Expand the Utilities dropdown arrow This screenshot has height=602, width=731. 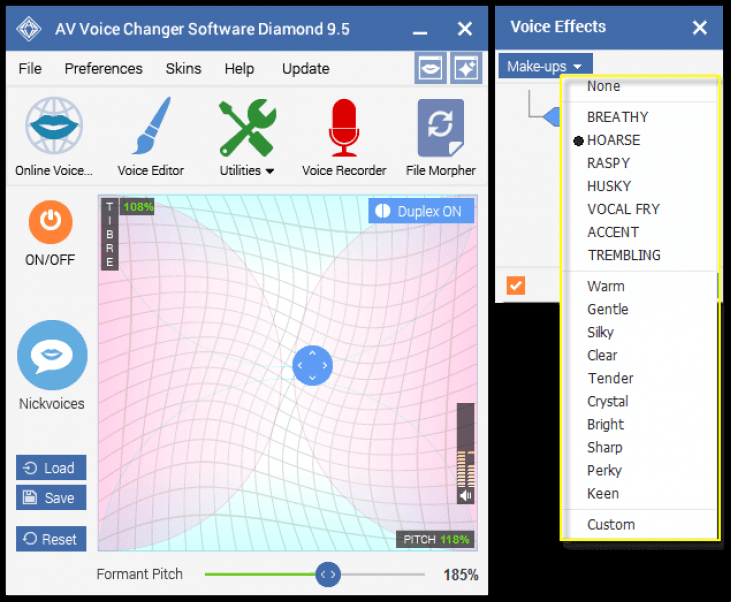[269, 171]
